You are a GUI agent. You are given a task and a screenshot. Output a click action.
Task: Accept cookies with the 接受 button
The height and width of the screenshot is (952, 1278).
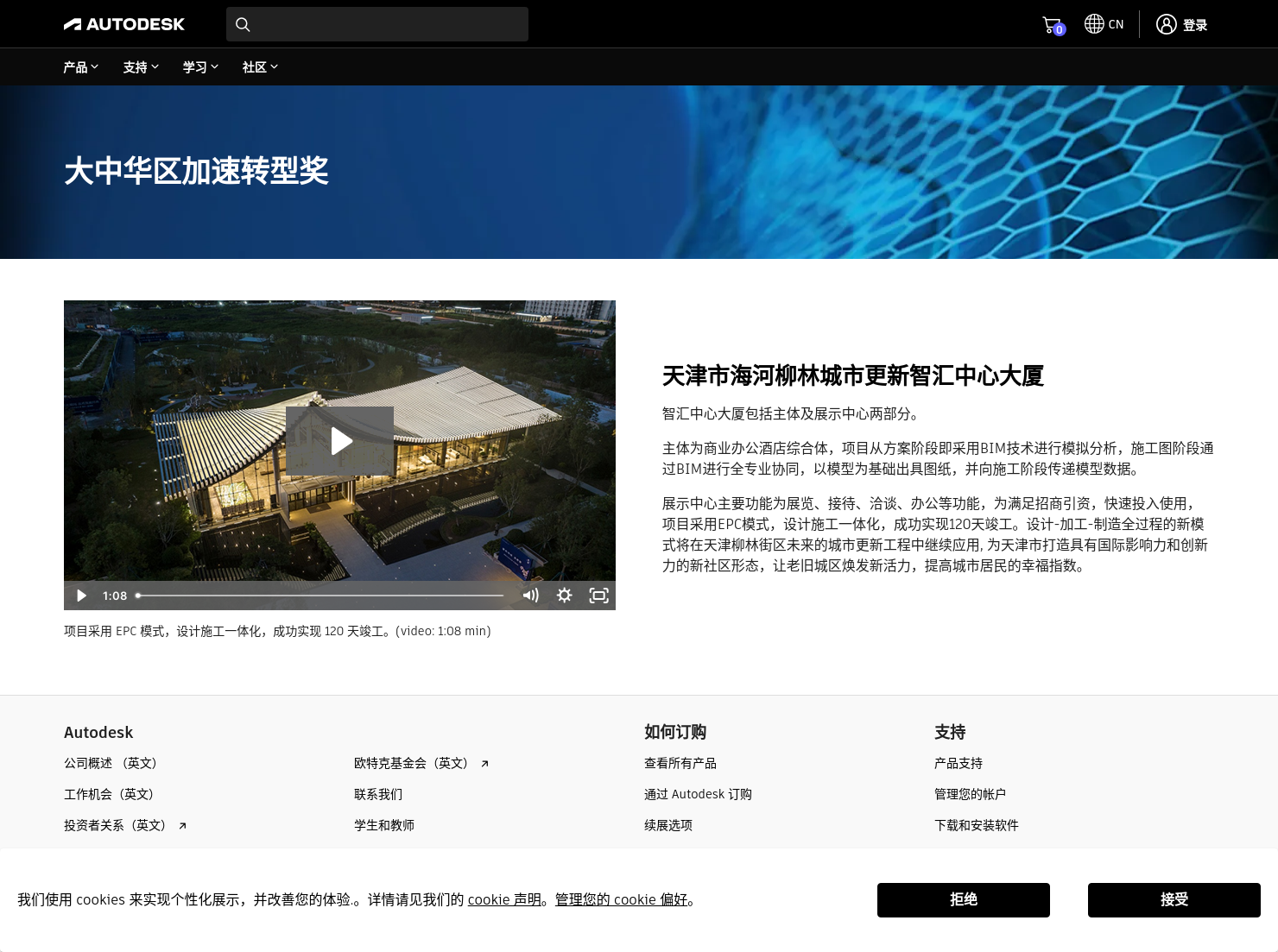pos(1174,899)
